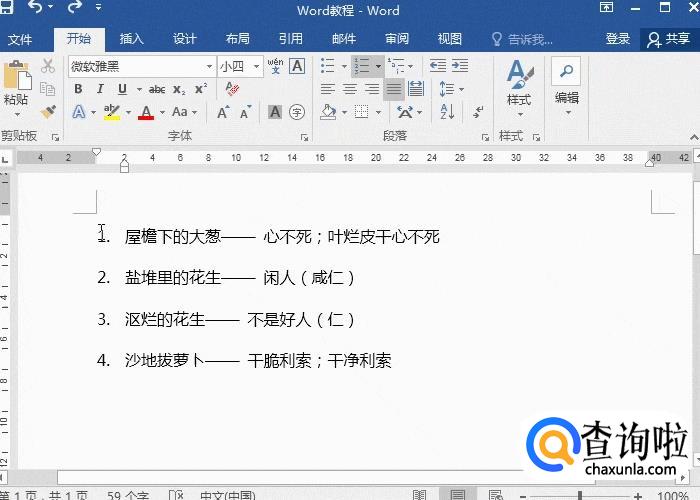Click the Undo arrow icon
This screenshot has width=700, height=500.
pyautogui.click(x=35, y=6)
